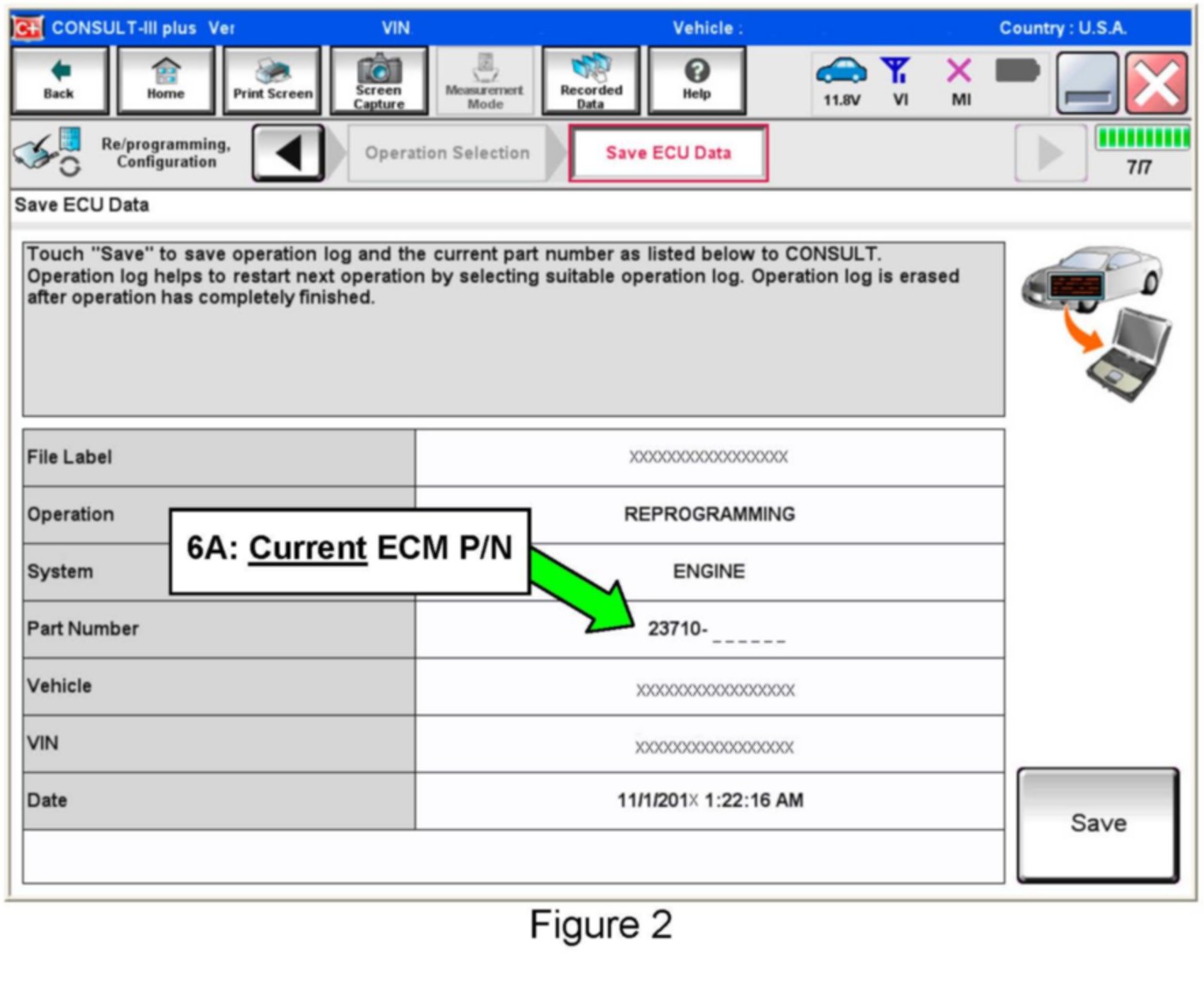Viewport: 1204px width, 983px height.
Task: Take a Screen Capture
Action: [x=379, y=80]
